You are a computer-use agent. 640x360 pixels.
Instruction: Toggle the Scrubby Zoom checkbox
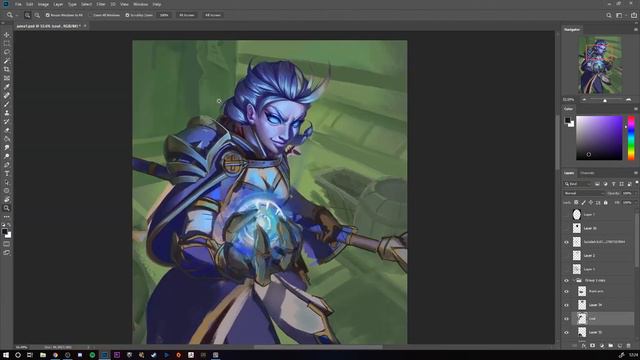[127, 15]
